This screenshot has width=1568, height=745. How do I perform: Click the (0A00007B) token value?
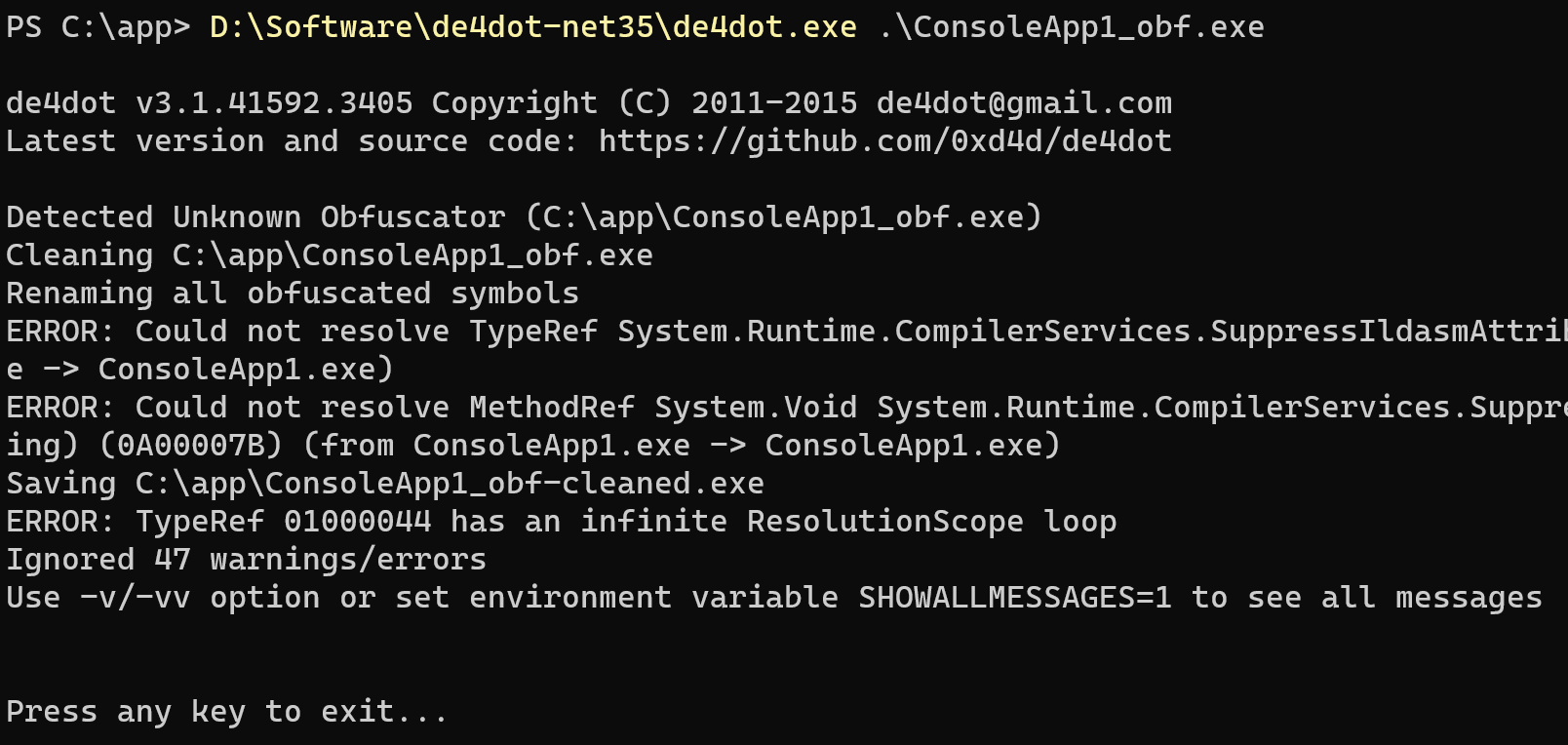click(191, 446)
